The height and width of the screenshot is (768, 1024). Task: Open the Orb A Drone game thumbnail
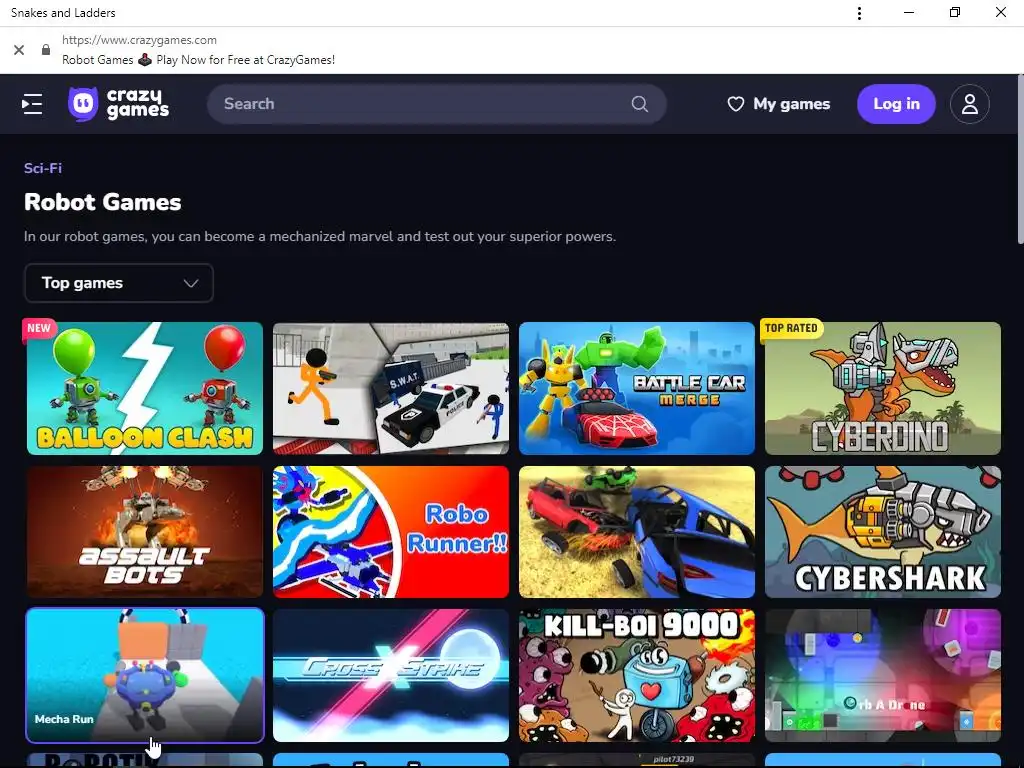(882, 675)
